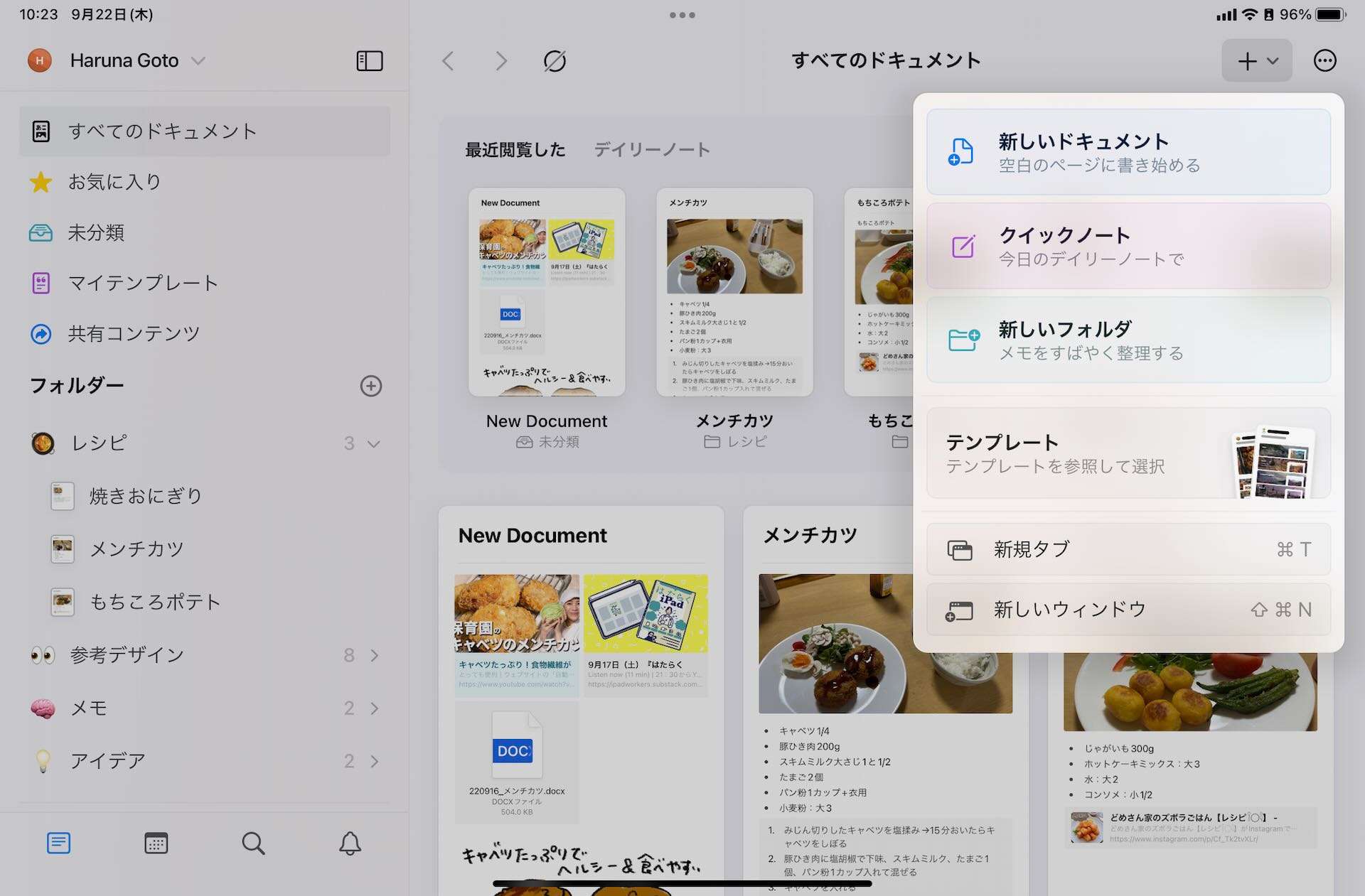Switch to the デイリーノート tab
The width and height of the screenshot is (1365, 896).
652,149
